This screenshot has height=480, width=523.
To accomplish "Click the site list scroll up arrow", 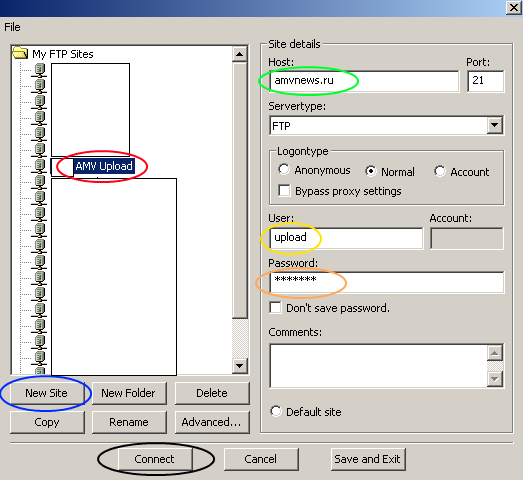I will click(239, 54).
